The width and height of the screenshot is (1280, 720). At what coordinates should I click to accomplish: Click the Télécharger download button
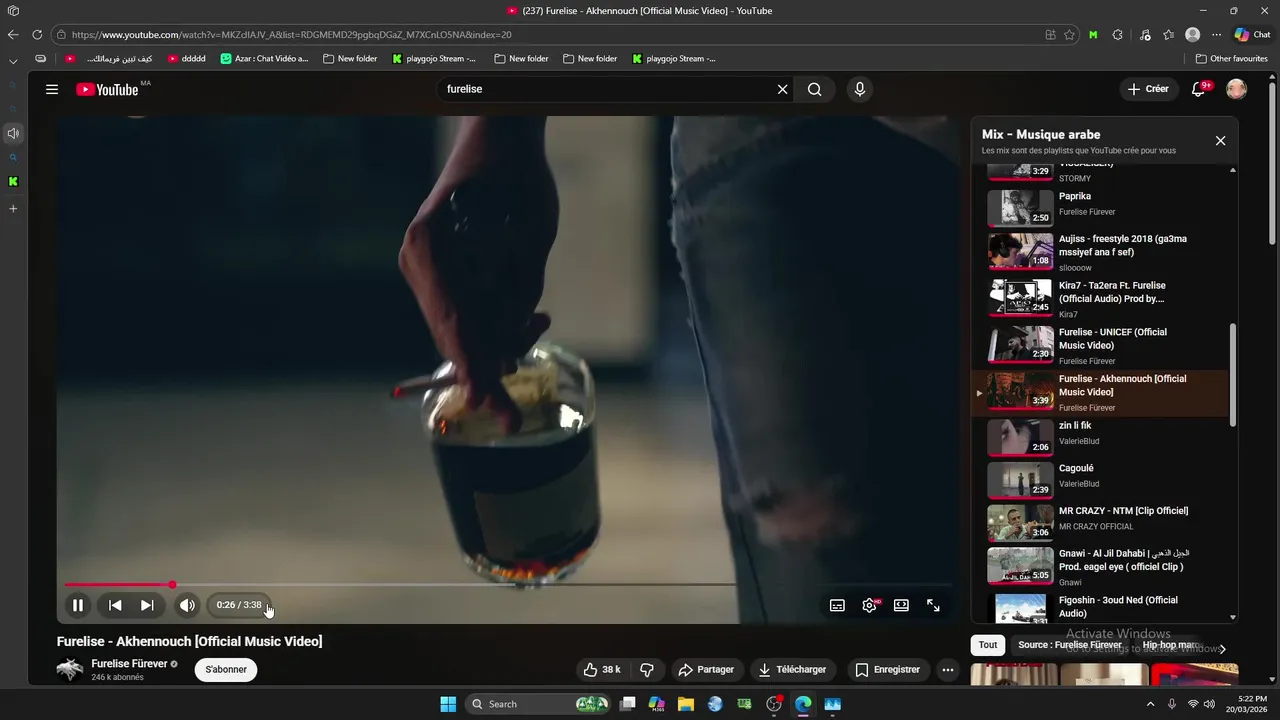click(x=792, y=669)
